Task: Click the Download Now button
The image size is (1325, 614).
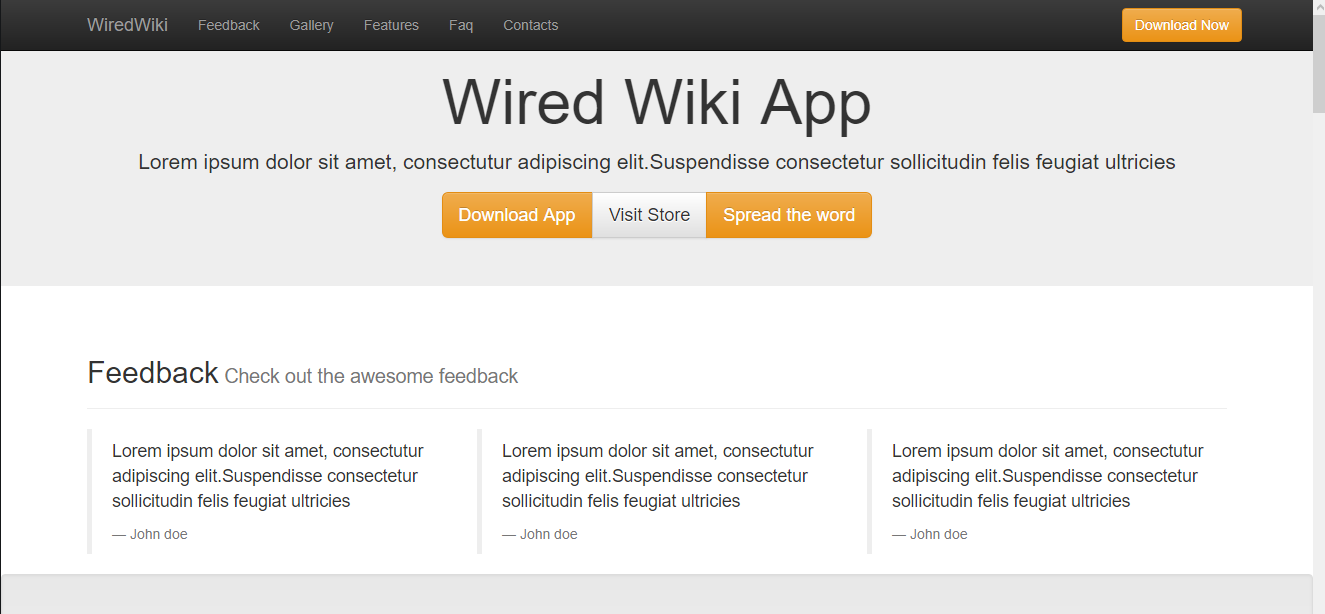Action: click(x=1182, y=25)
